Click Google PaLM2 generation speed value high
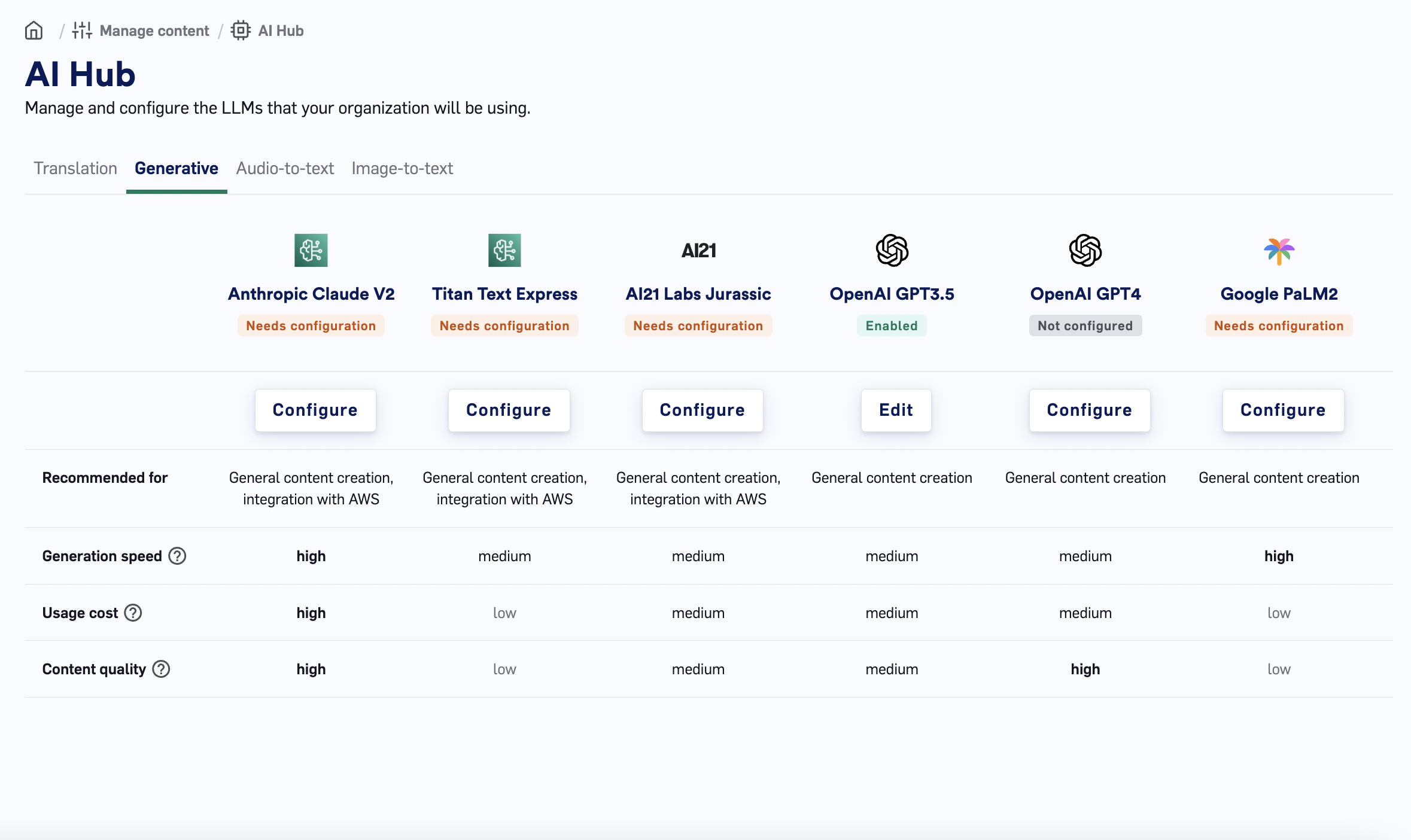The height and width of the screenshot is (840, 1411). 1279,556
